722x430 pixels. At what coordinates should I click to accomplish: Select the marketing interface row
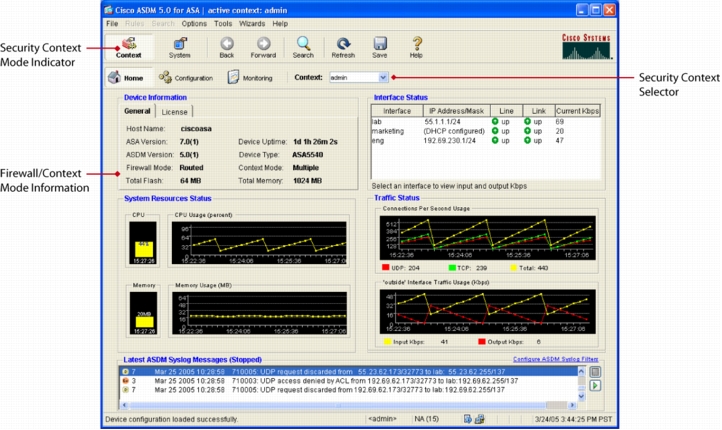pyautogui.click(x=486, y=131)
